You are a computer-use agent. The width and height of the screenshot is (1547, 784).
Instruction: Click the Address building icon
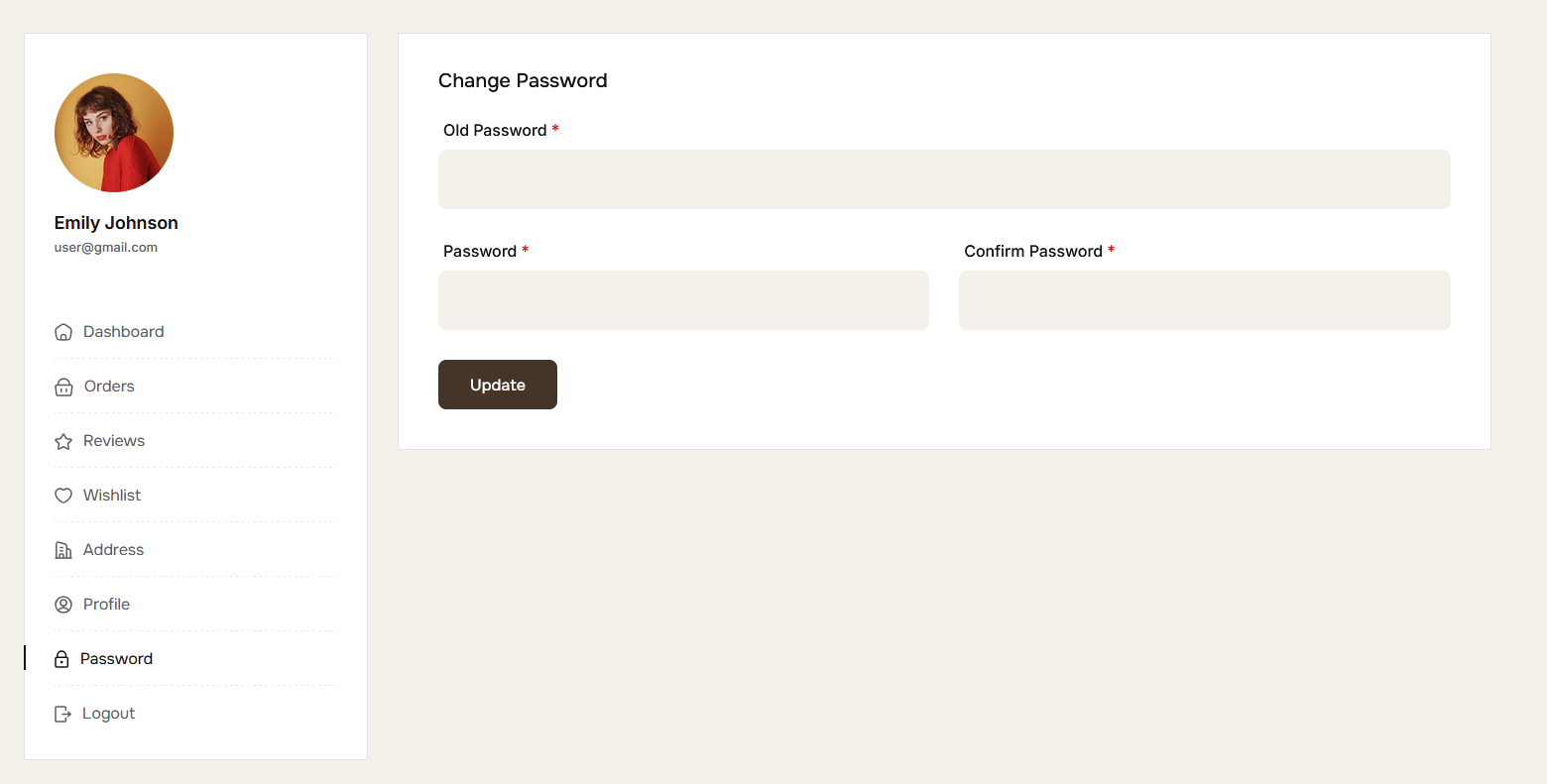63,550
